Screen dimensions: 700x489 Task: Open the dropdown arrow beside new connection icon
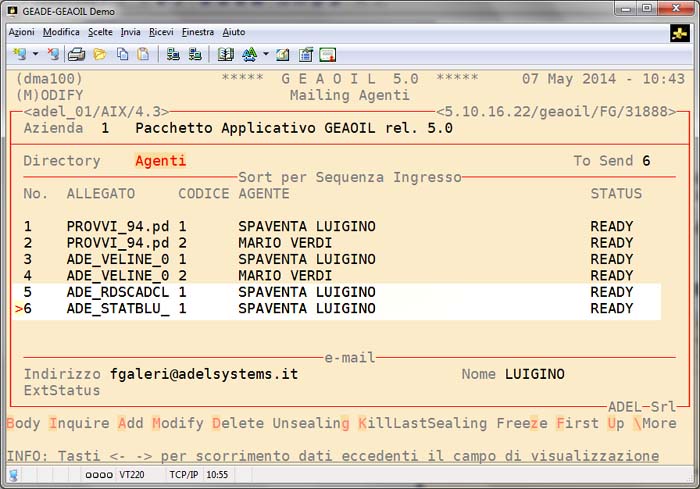click(x=36, y=54)
